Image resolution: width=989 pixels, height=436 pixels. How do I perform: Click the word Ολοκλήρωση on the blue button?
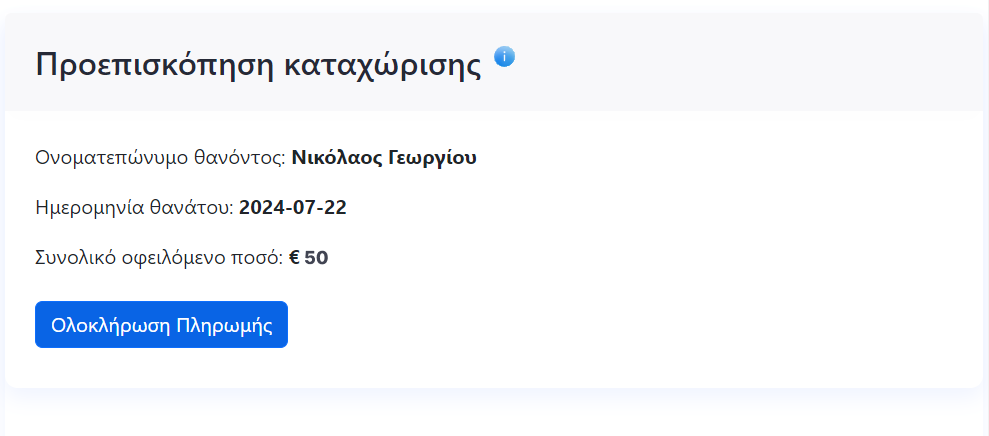tap(110, 325)
